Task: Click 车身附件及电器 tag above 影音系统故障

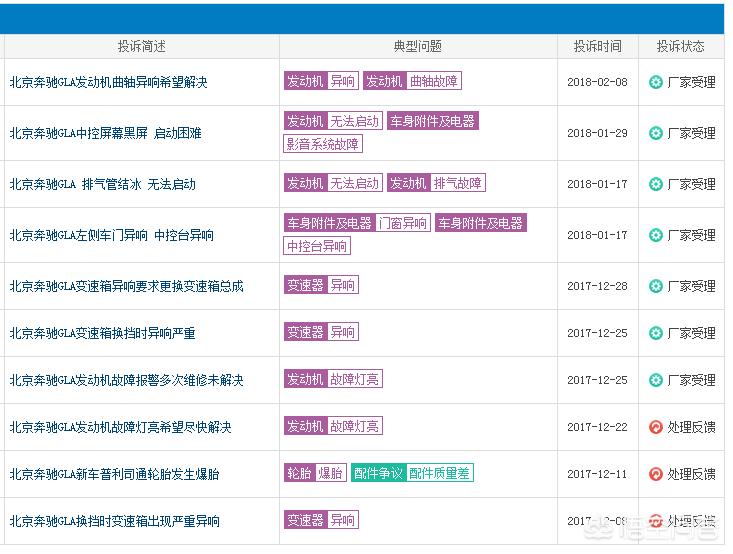Action: 433,121
